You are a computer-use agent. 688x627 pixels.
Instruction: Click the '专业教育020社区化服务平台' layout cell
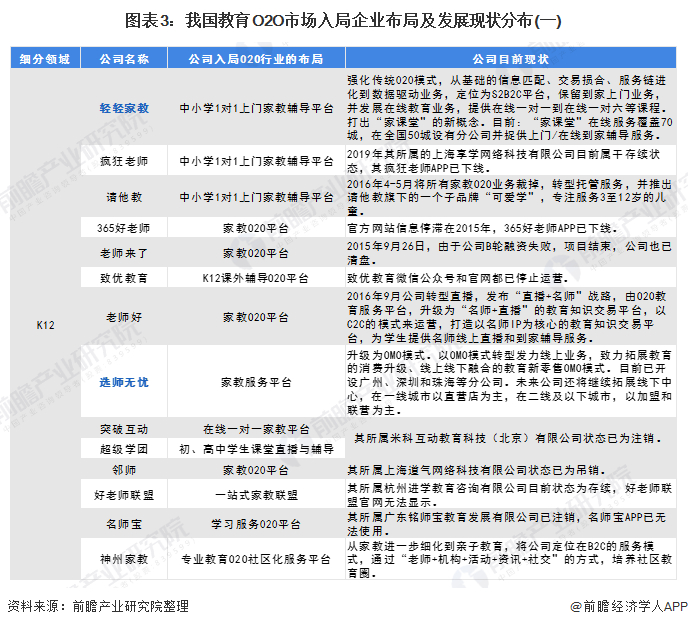click(x=256, y=559)
